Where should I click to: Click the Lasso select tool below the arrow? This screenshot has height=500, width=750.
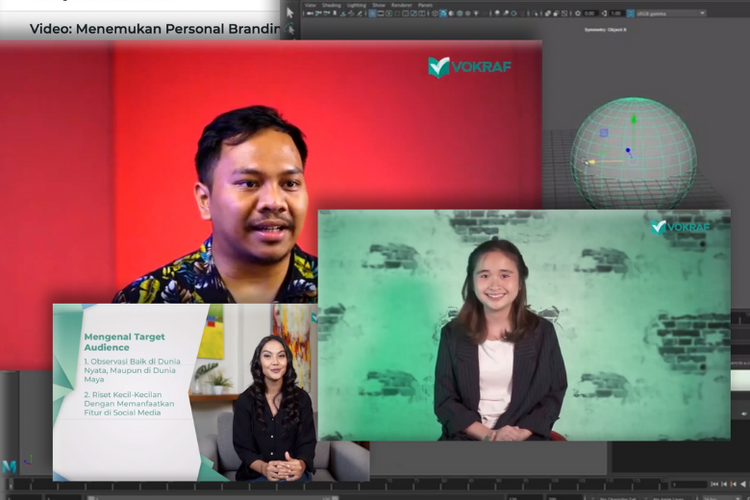pyautogui.click(x=290, y=31)
